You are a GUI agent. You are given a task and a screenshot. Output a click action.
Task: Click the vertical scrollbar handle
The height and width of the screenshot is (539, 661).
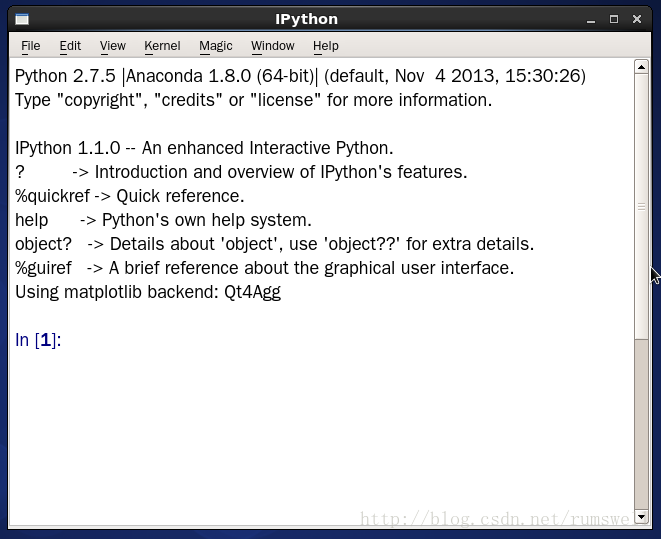click(x=641, y=206)
